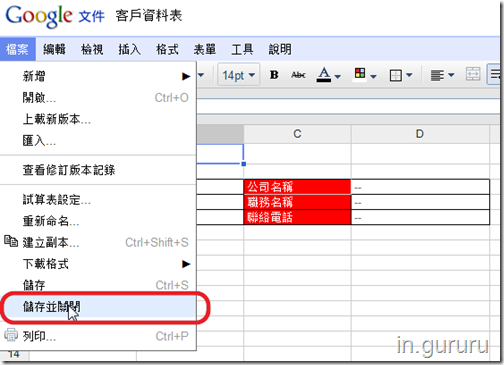
Task: Expand the 新增 submenu arrow
Action: point(186,76)
